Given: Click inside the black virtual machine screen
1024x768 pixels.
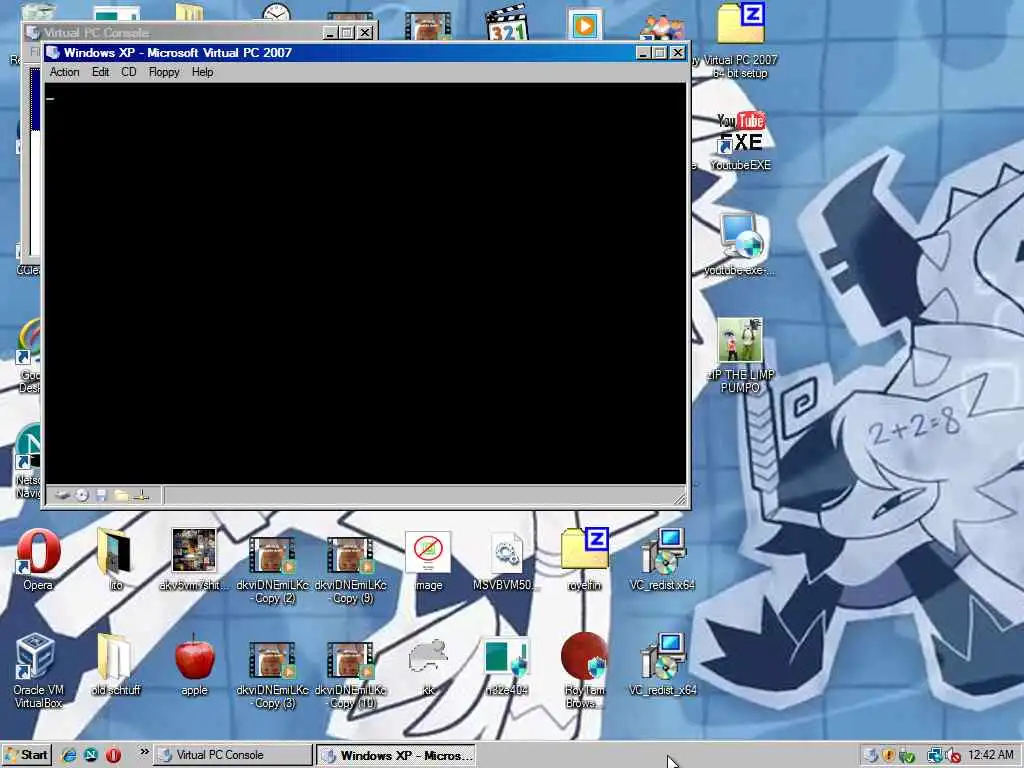Looking at the screenshot, I should tap(366, 283).
